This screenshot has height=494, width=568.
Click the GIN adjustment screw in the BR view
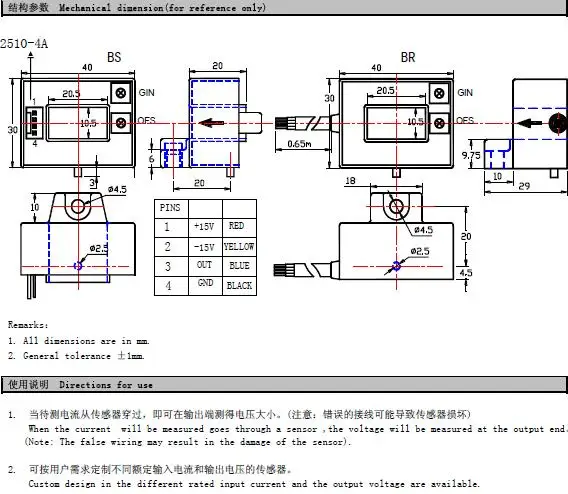[439, 93]
